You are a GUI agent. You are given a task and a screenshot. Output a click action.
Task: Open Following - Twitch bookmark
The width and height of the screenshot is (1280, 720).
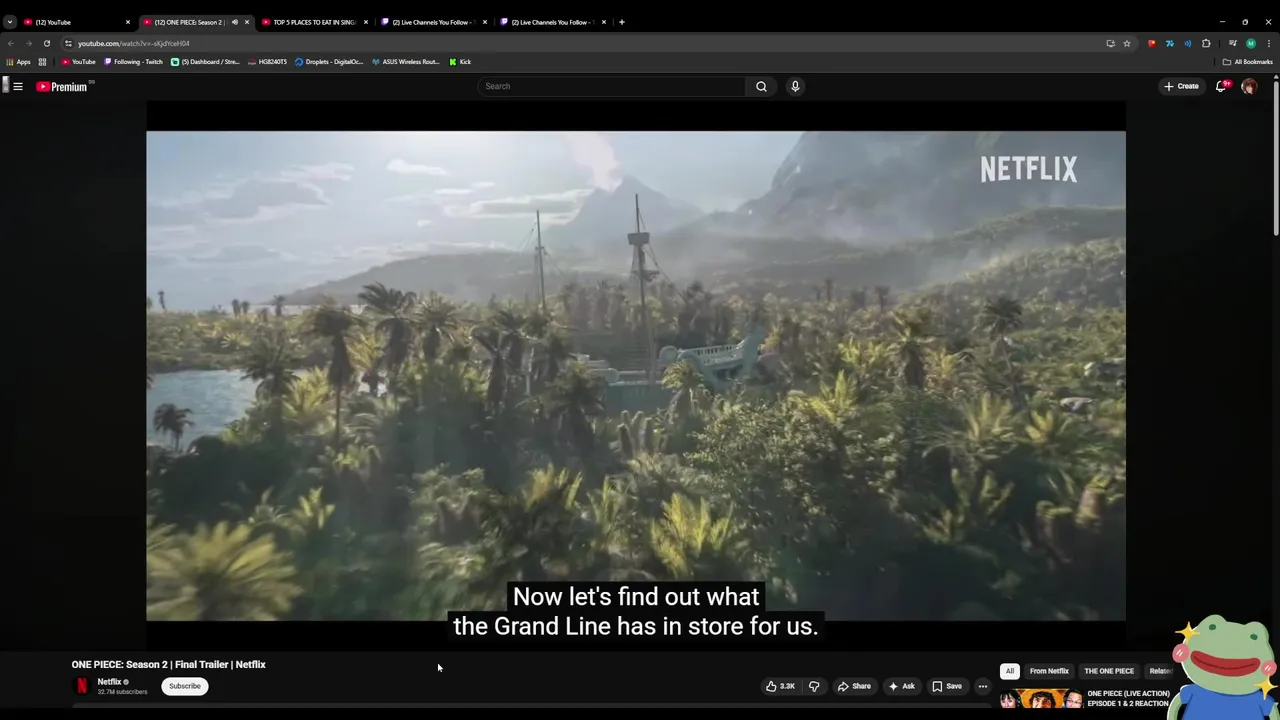(x=133, y=62)
